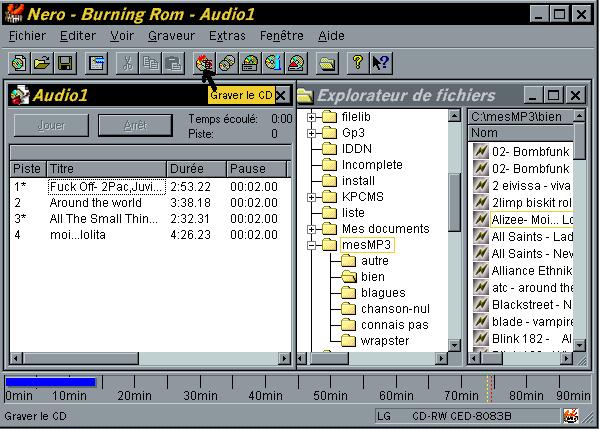Select the Incomplete folder

pos(372,165)
